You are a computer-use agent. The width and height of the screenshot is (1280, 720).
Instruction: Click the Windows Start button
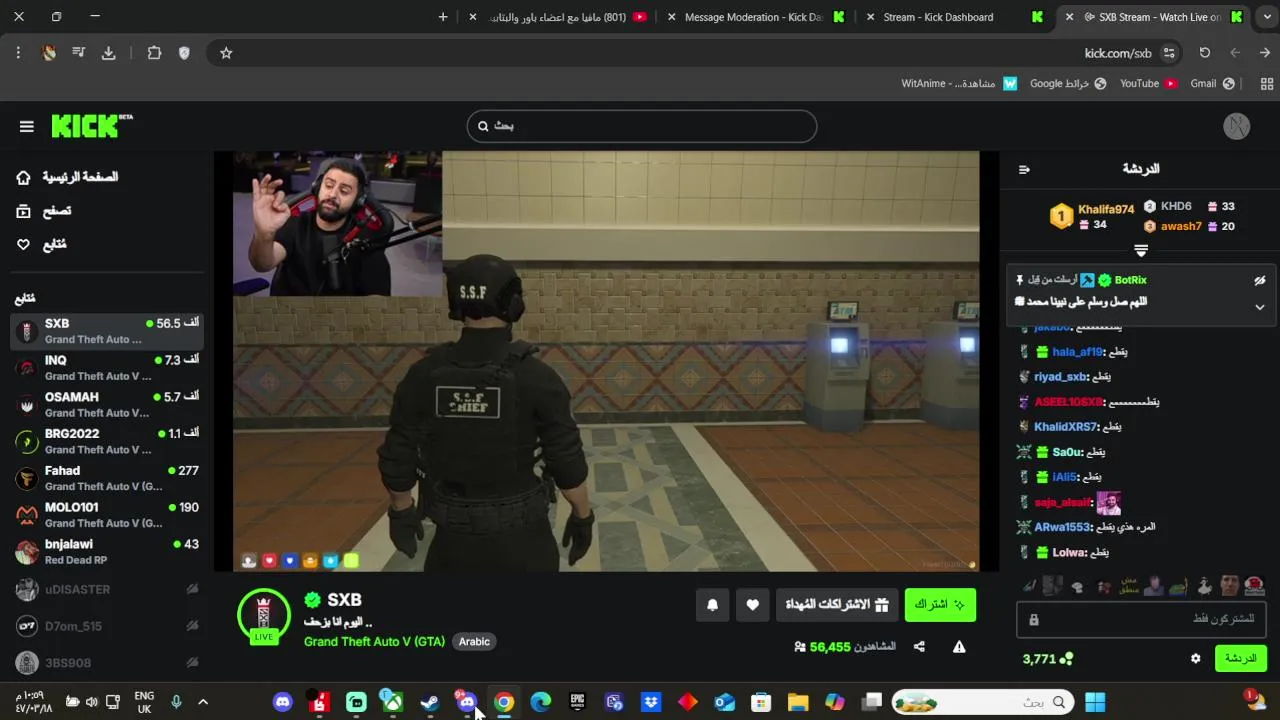pos(1095,702)
